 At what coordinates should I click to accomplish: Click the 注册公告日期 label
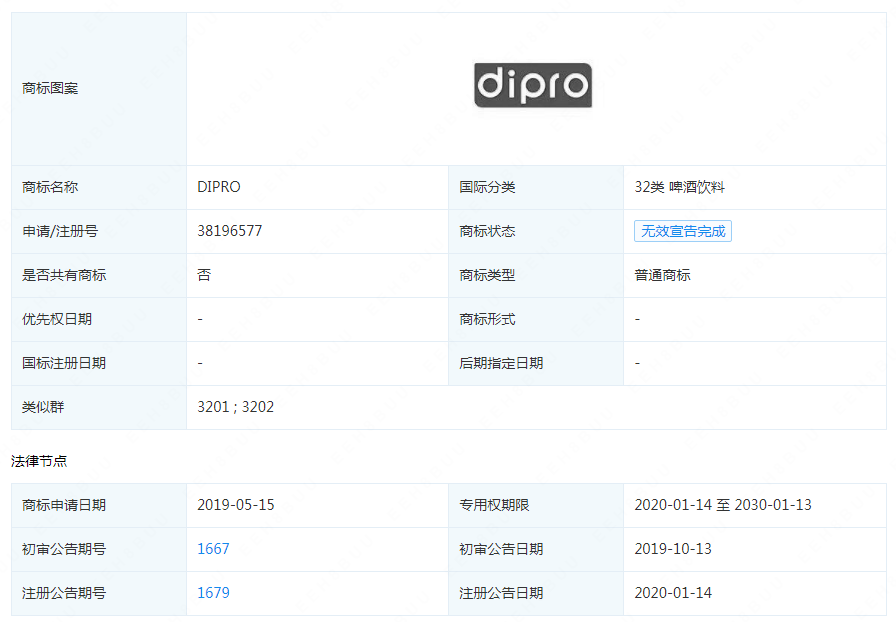tap(501, 593)
